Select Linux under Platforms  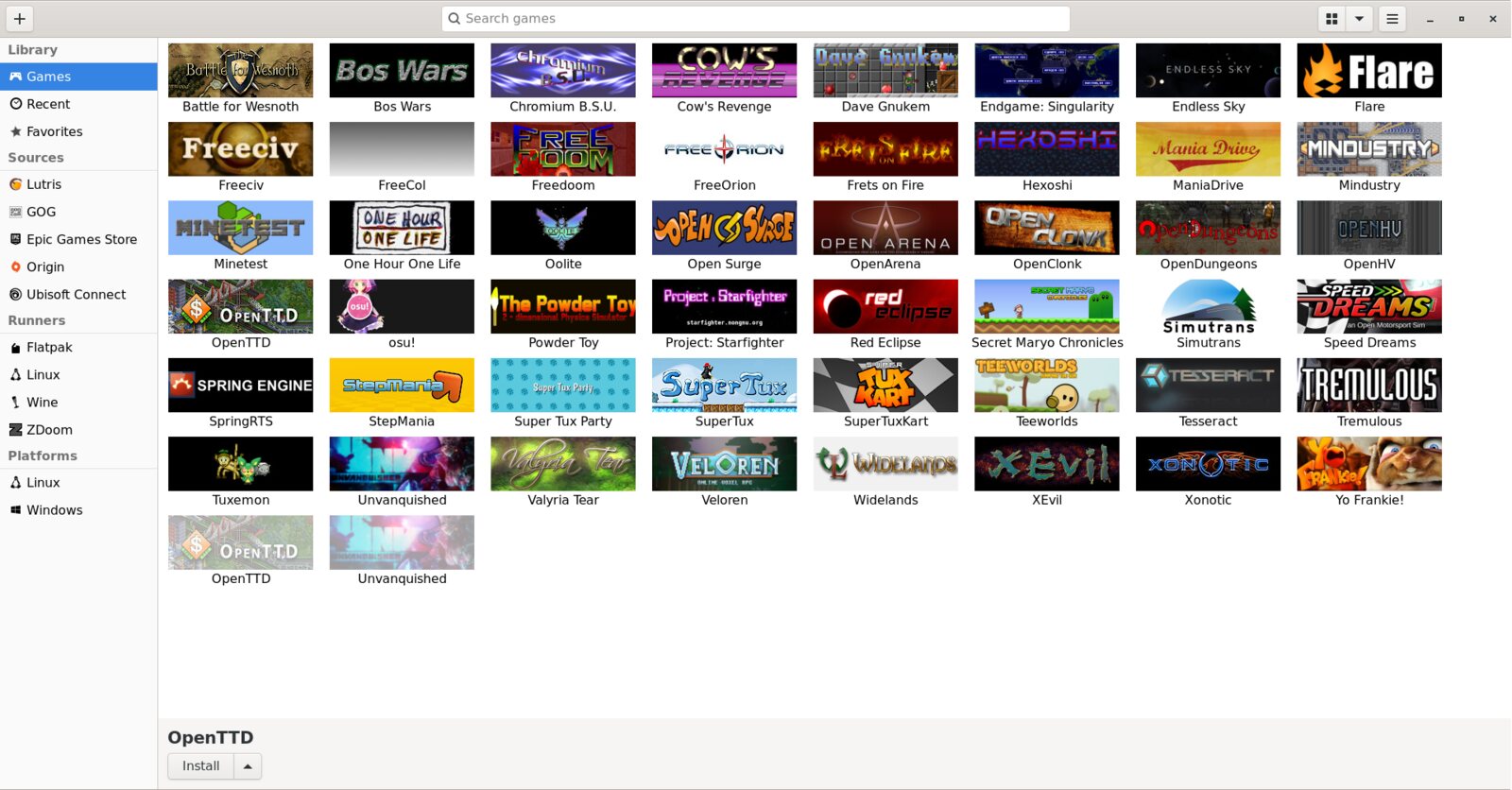click(x=78, y=482)
